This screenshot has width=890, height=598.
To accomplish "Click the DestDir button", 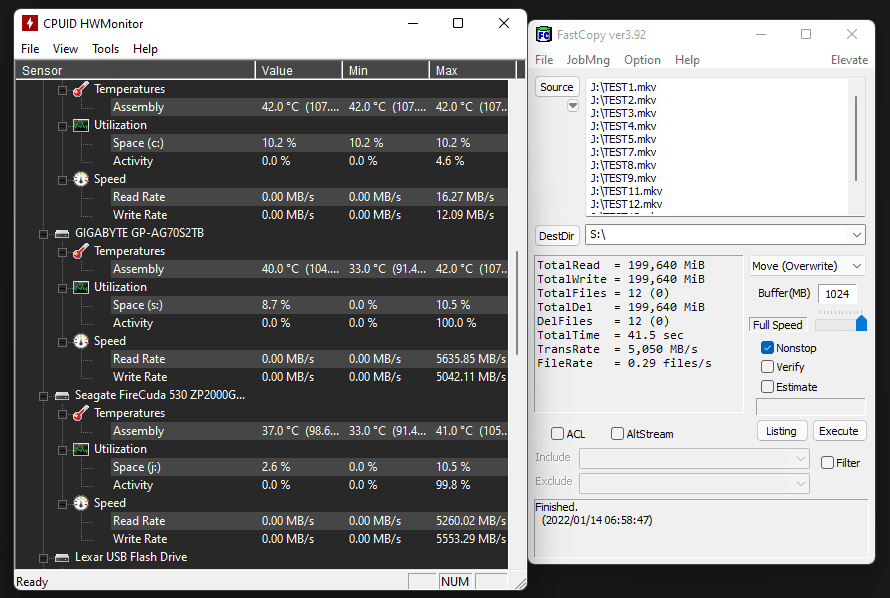I will click(556, 236).
